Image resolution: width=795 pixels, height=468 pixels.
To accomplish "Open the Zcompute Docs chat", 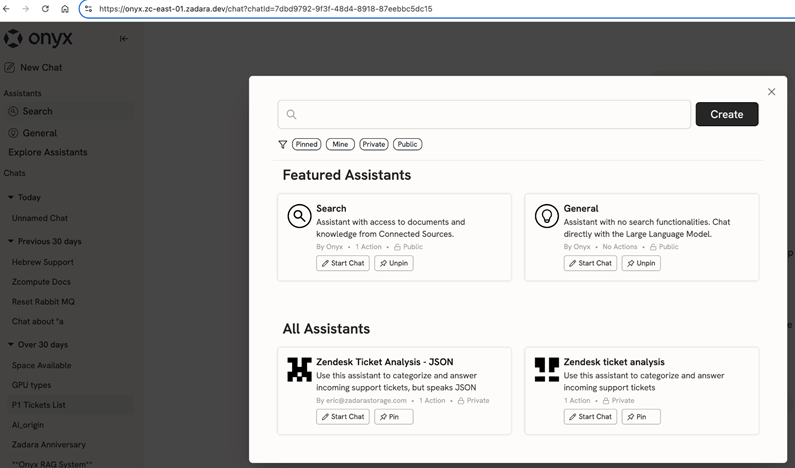I will (x=41, y=282).
